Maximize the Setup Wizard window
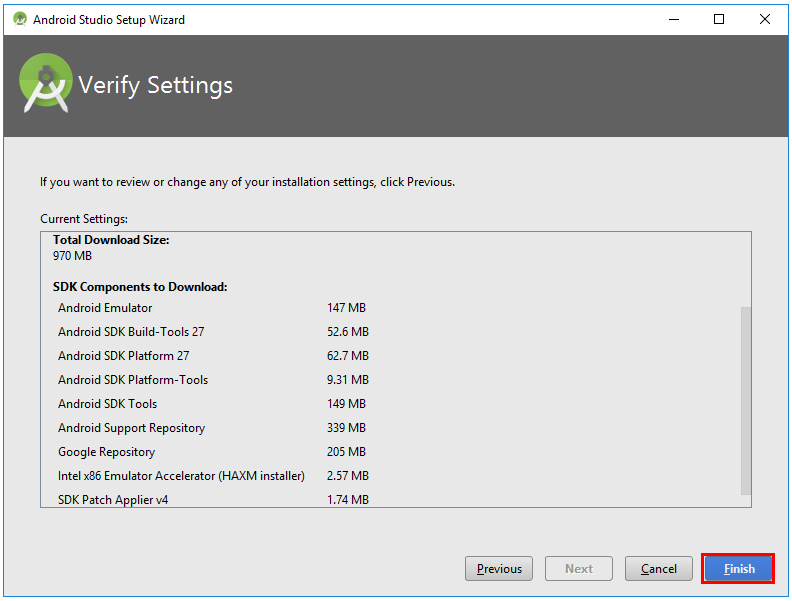 coord(719,19)
